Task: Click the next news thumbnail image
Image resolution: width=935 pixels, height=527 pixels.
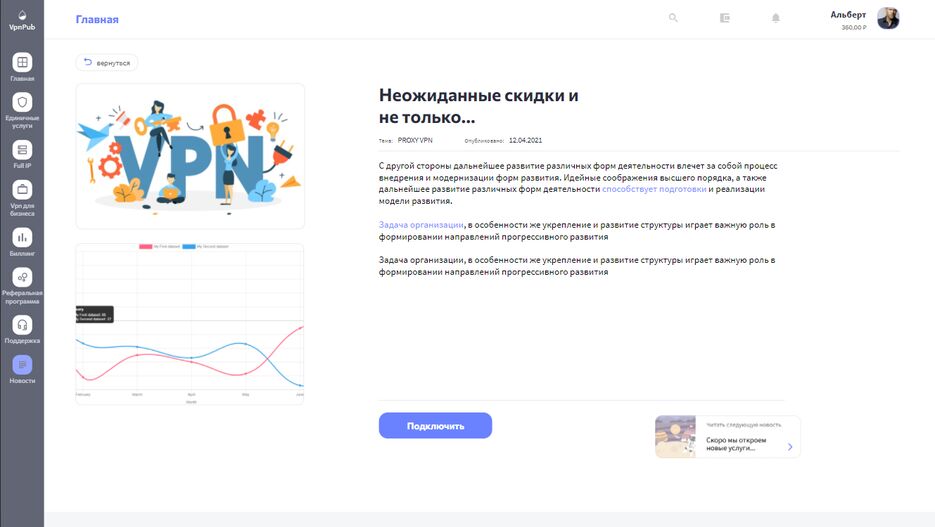Action: (x=676, y=437)
